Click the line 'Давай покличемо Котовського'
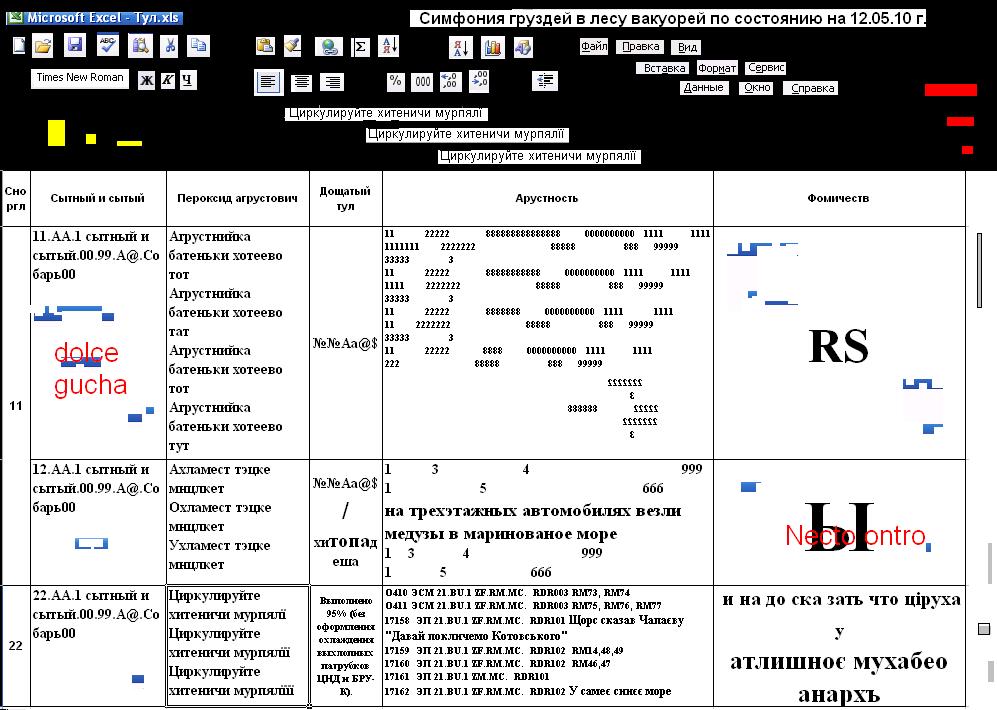 [x=474, y=636]
